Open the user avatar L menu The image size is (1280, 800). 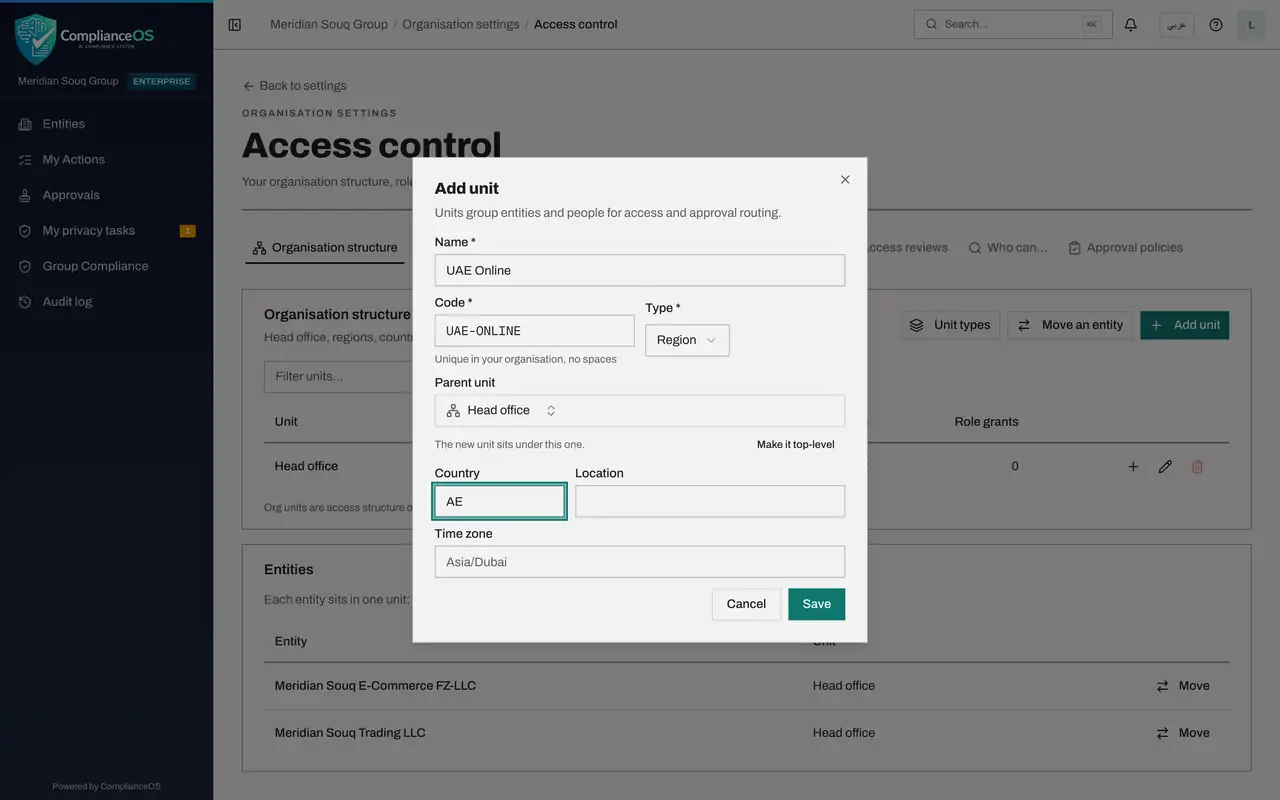[x=1251, y=24]
